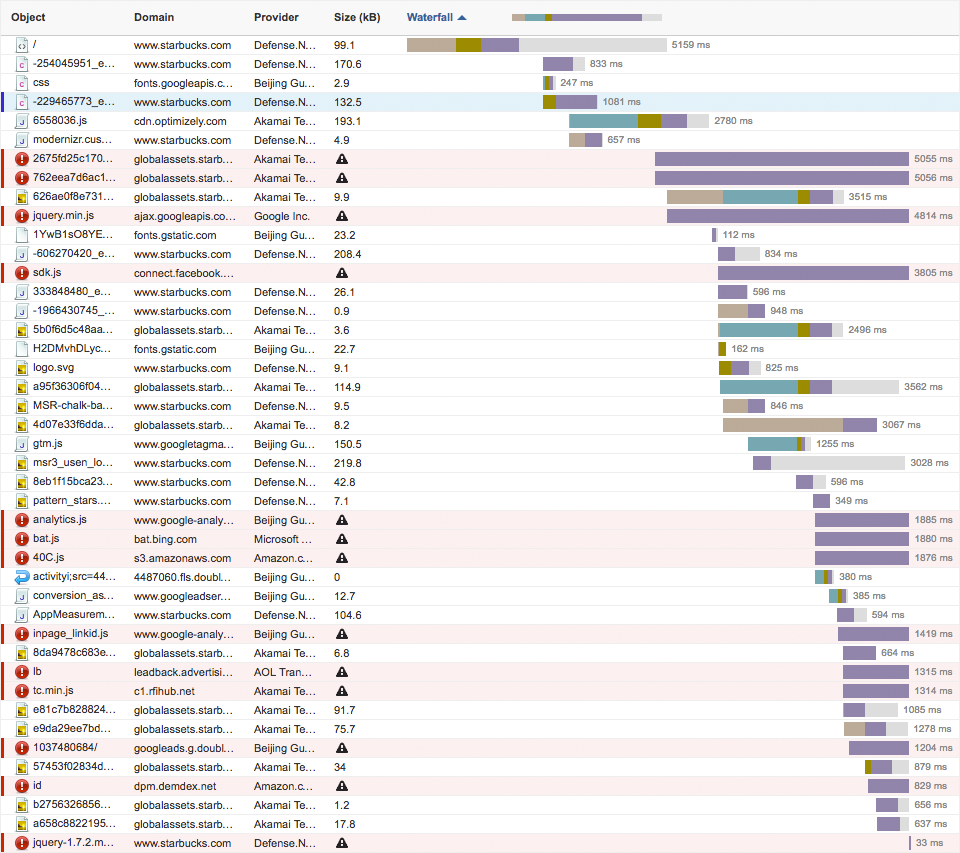Click the 5159 ms waterfall bar for root
This screenshot has height=853, width=960.
[x=536, y=45]
